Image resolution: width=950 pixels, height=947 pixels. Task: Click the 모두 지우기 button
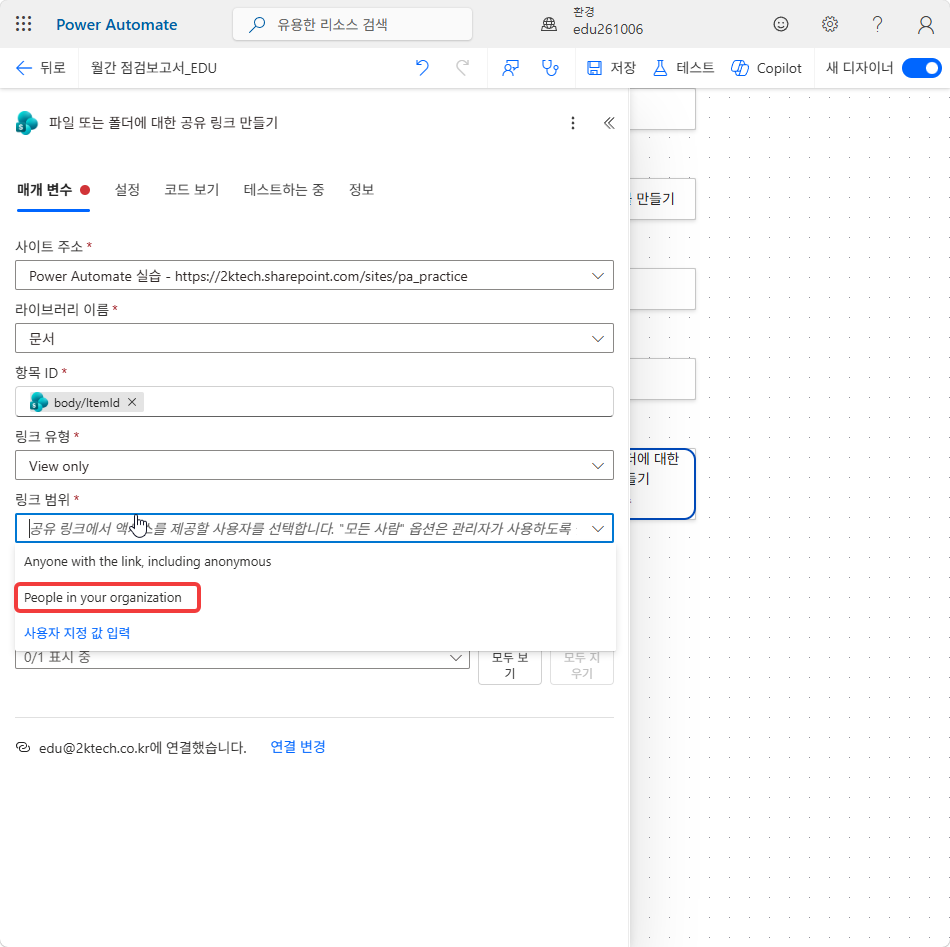coord(582,665)
